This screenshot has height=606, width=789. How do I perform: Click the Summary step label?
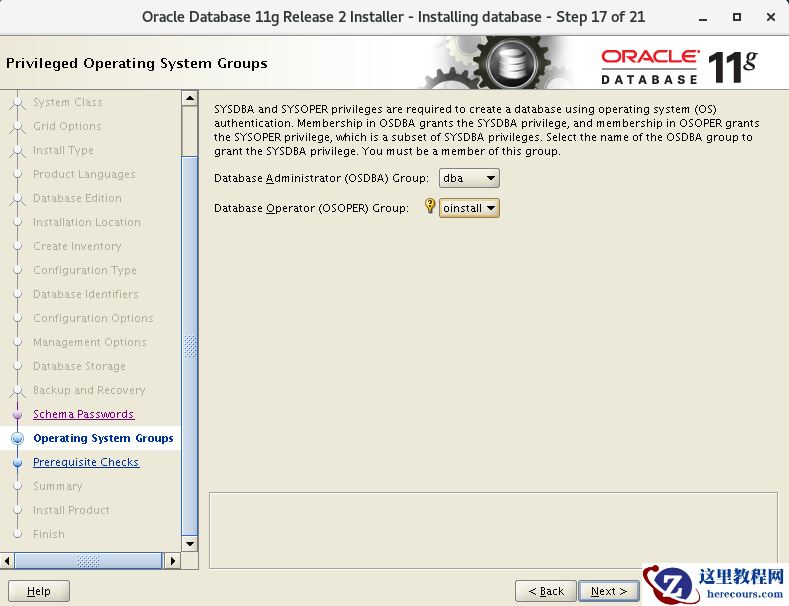(57, 486)
